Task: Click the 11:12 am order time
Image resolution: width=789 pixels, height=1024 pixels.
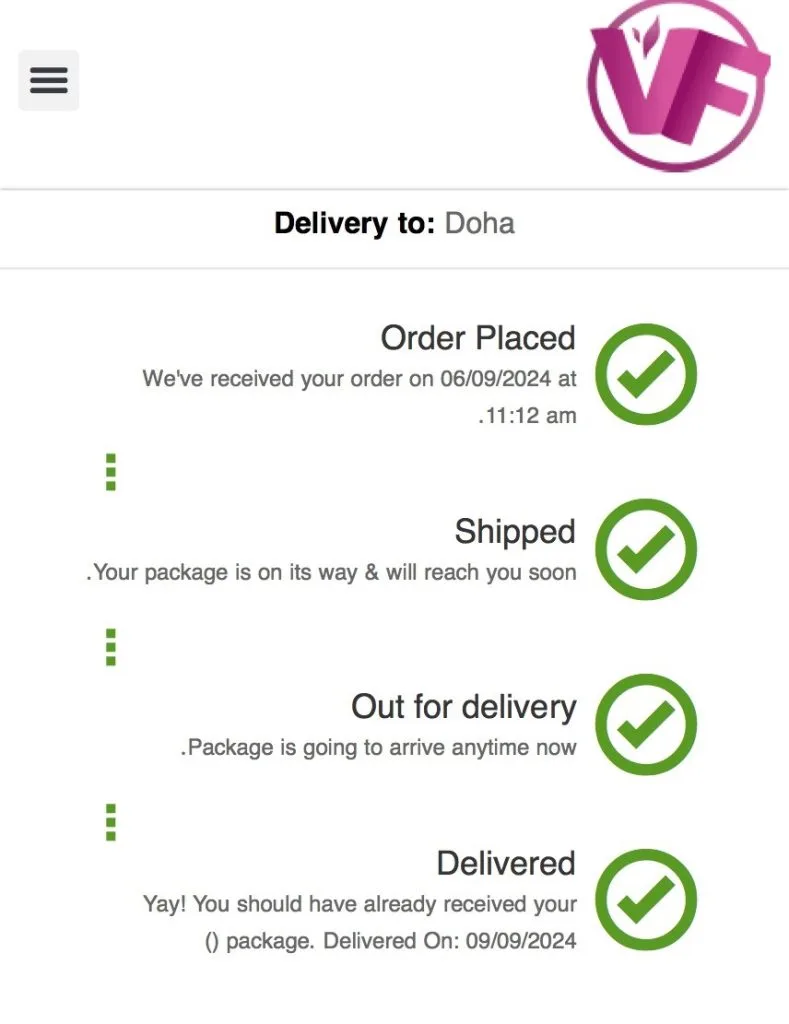Action: (527, 415)
